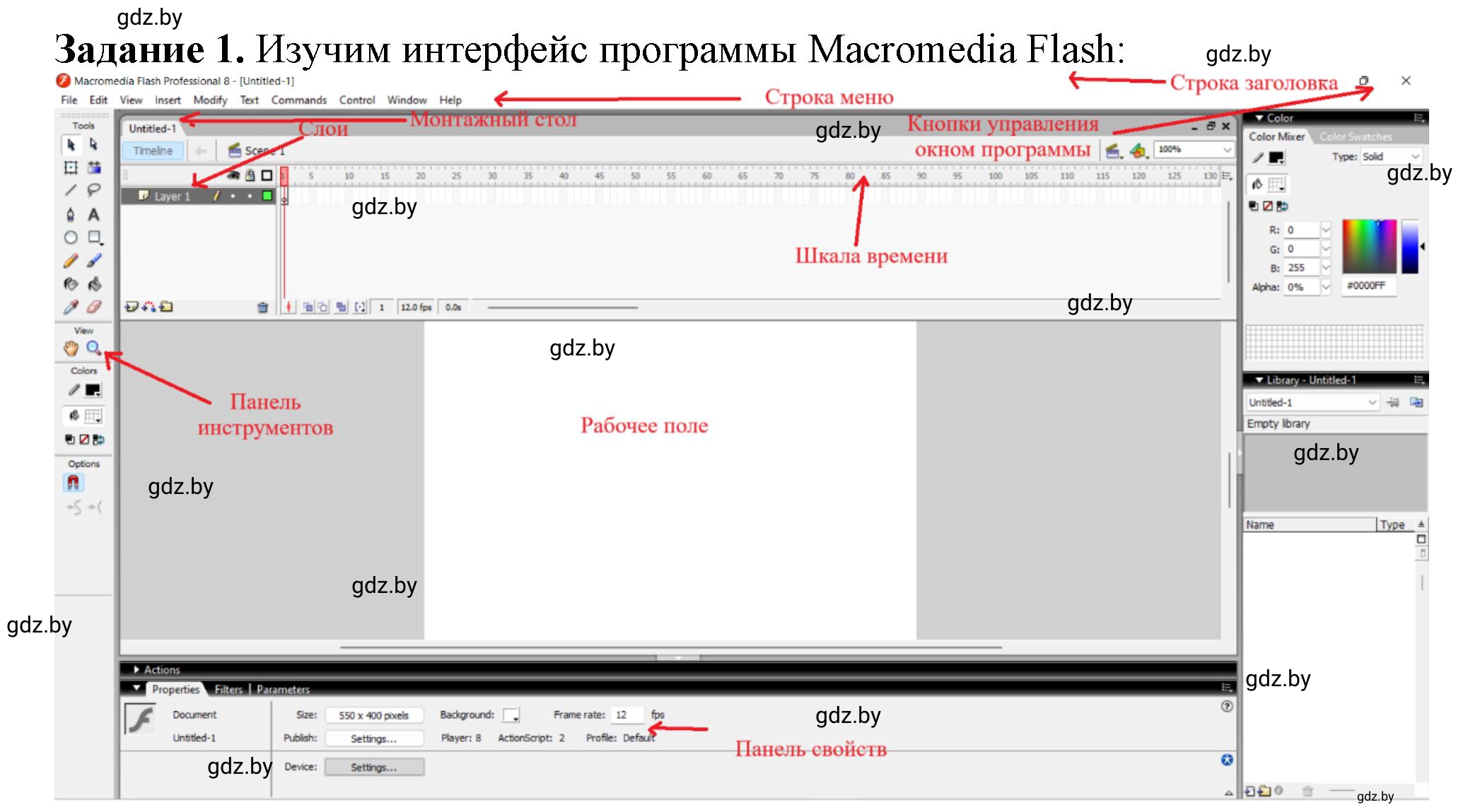Screen dimensions: 1468x812
Task: Select the Brush tool
Action: click(93, 261)
